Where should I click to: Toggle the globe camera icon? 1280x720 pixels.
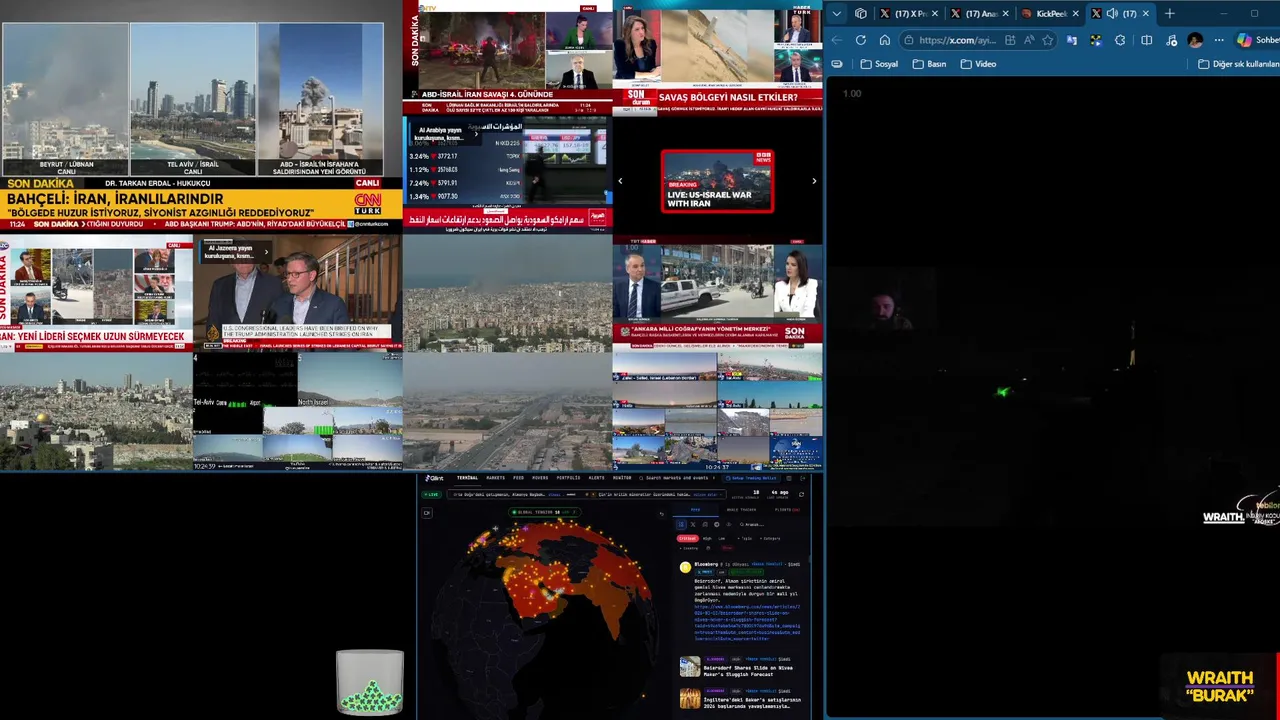427,513
